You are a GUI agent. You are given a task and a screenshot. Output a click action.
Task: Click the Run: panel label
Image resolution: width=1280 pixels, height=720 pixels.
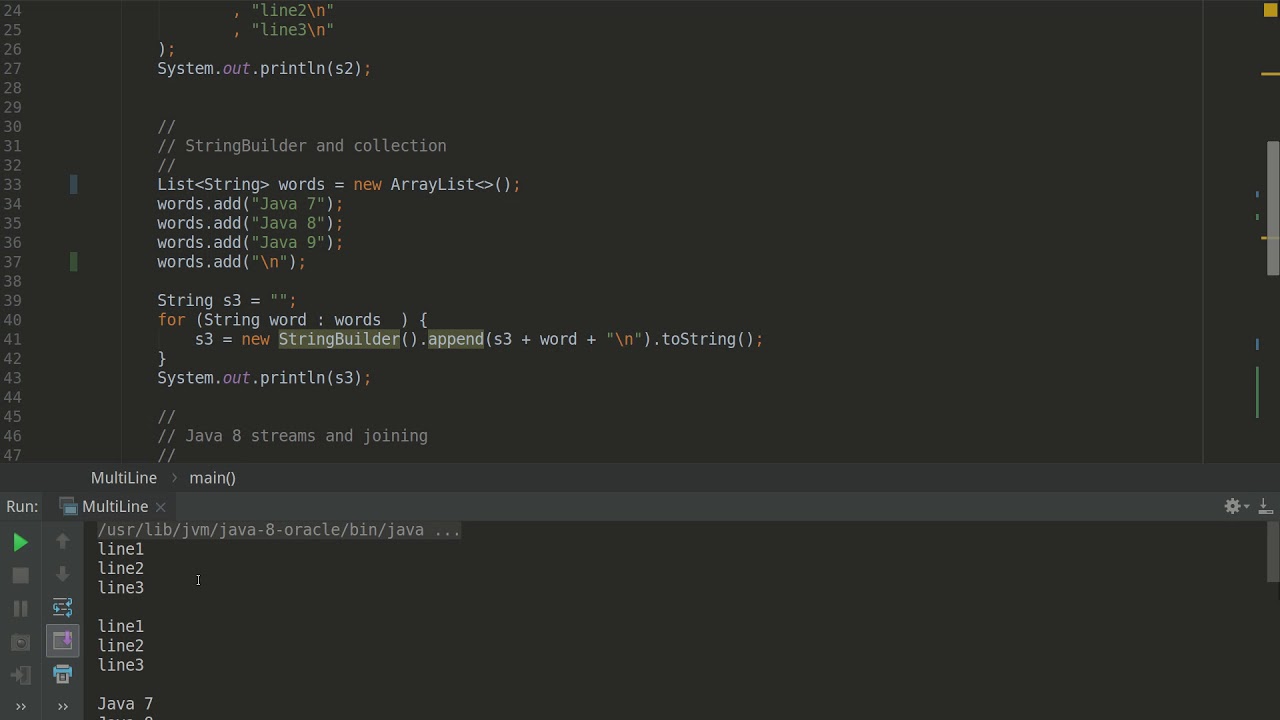click(x=22, y=506)
